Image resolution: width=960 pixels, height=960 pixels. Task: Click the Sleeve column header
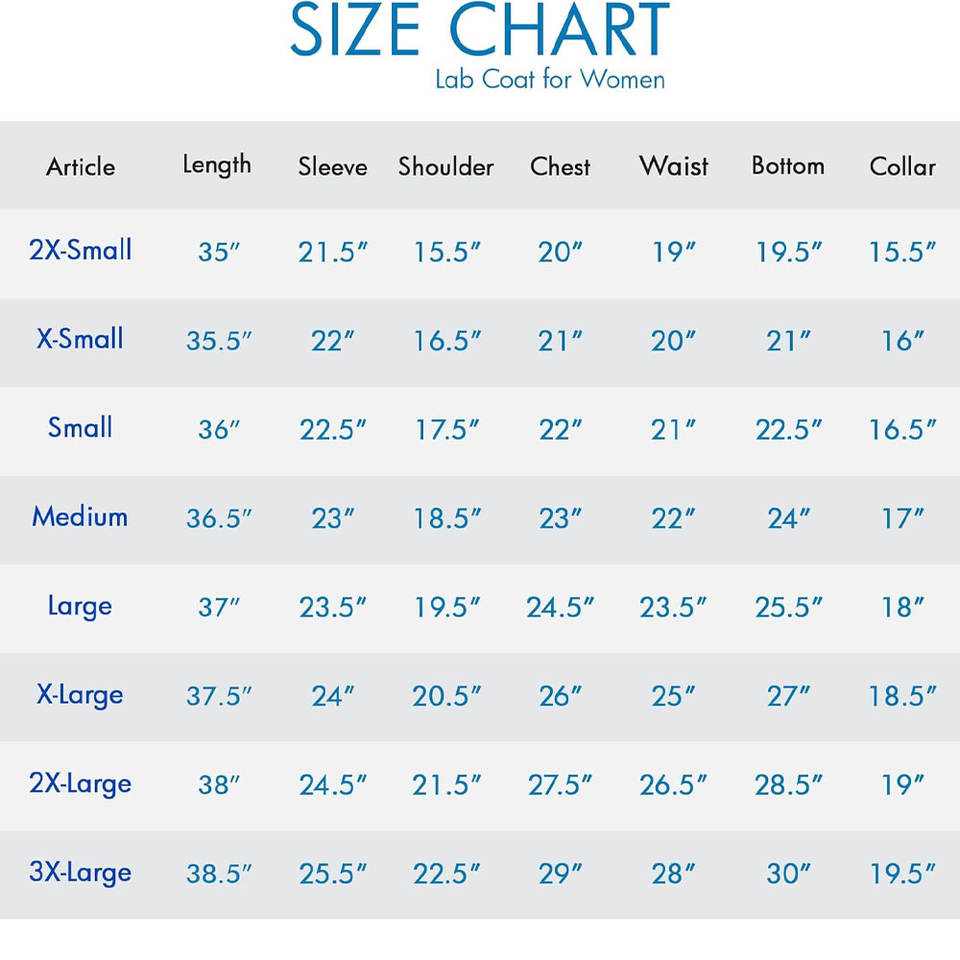pos(332,167)
